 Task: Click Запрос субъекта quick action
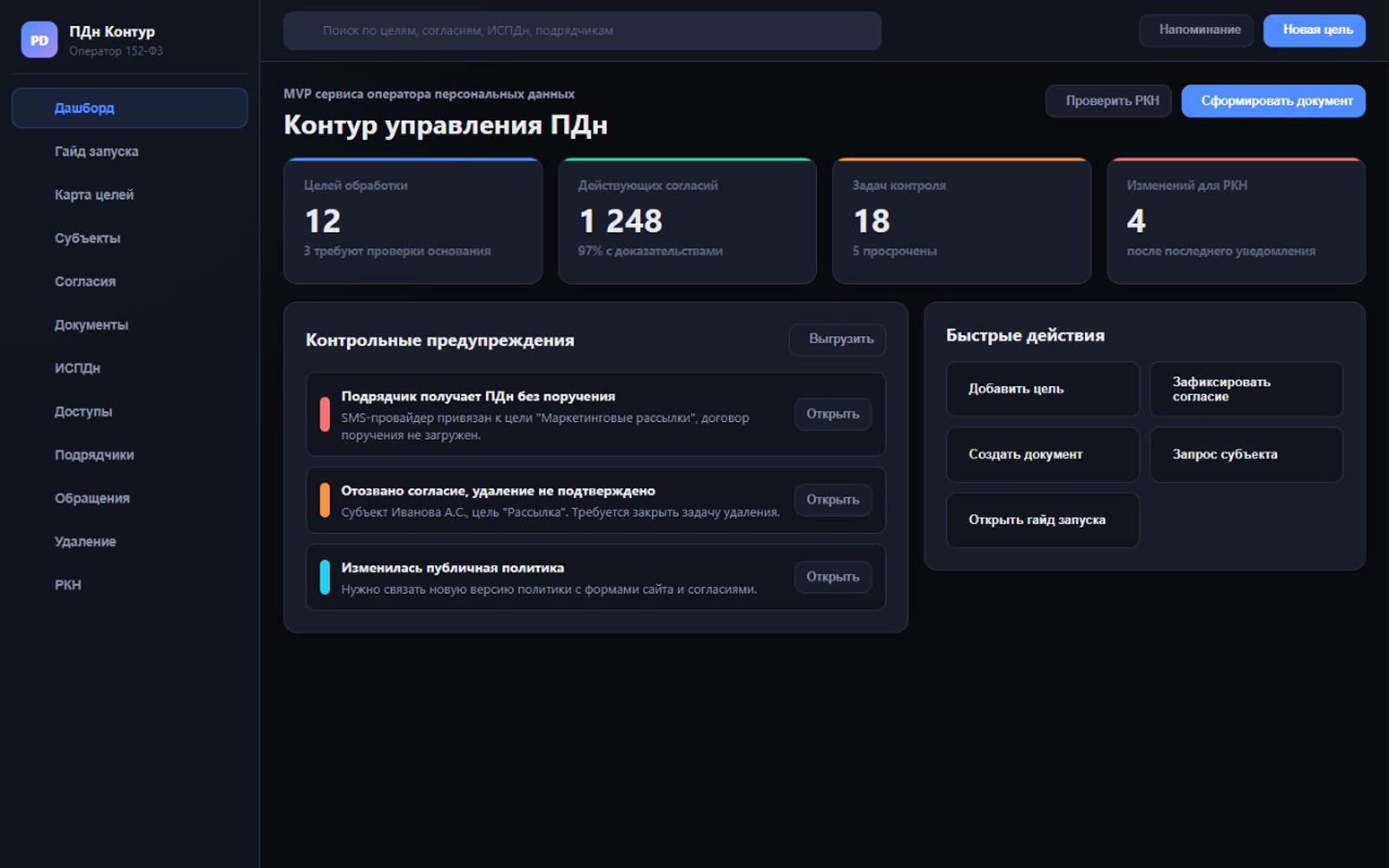[1247, 454]
